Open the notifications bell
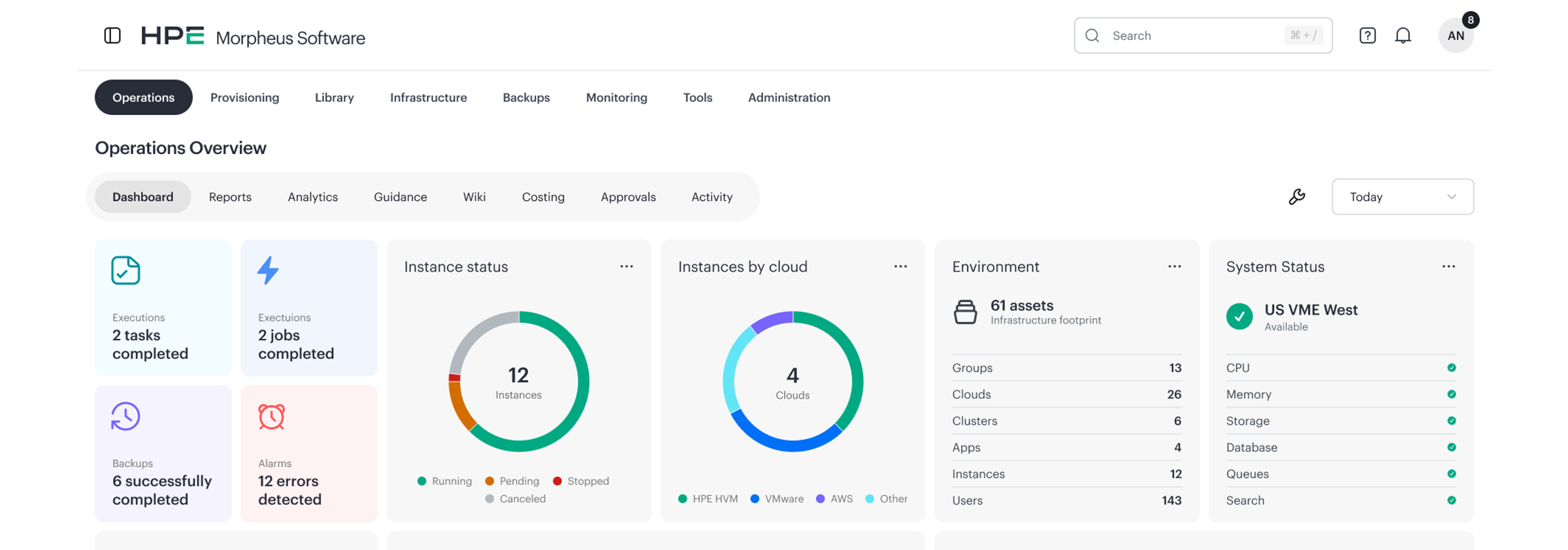The image size is (1568, 550). [x=1403, y=35]
